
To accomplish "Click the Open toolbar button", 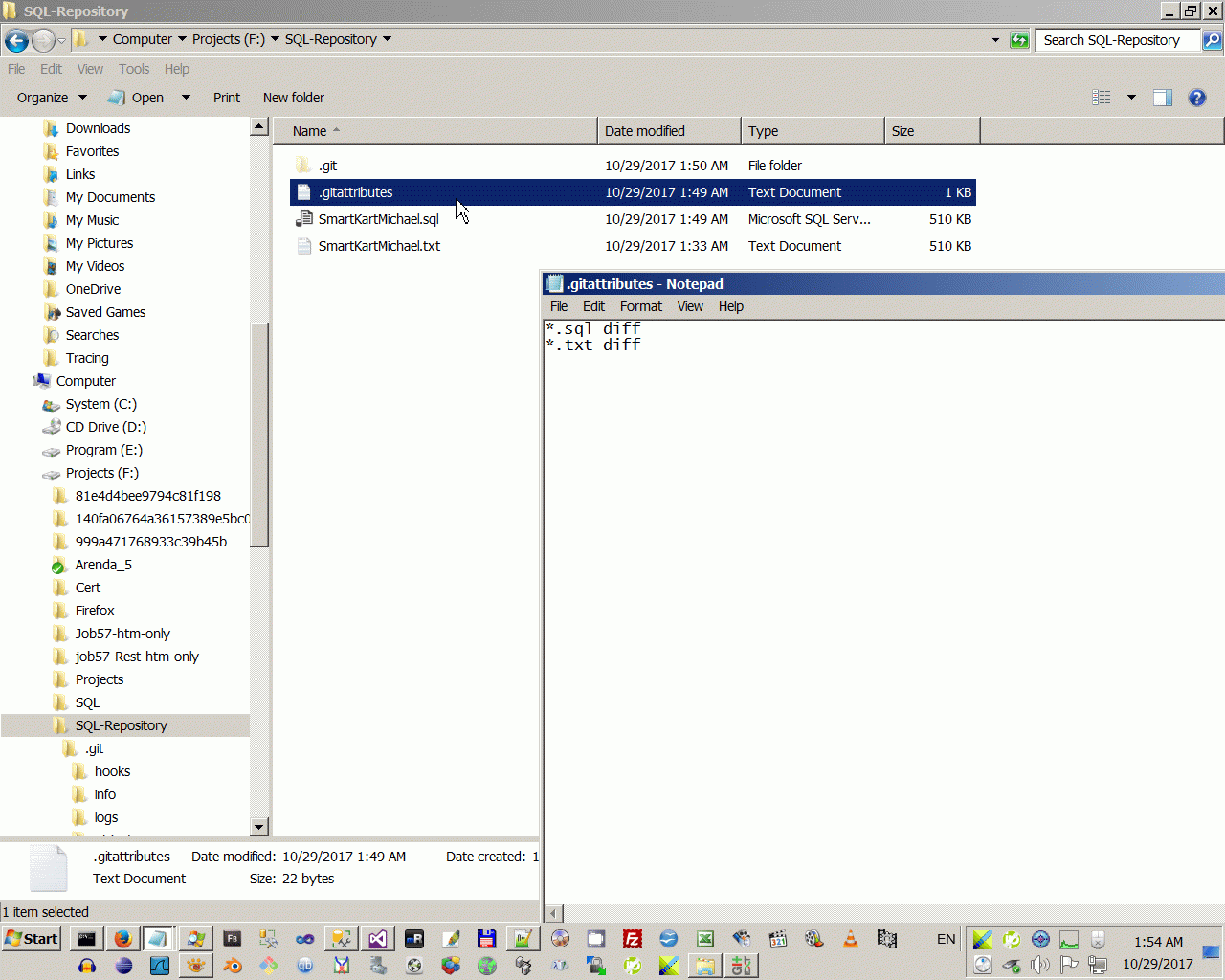I will click(x=136, y=98).
